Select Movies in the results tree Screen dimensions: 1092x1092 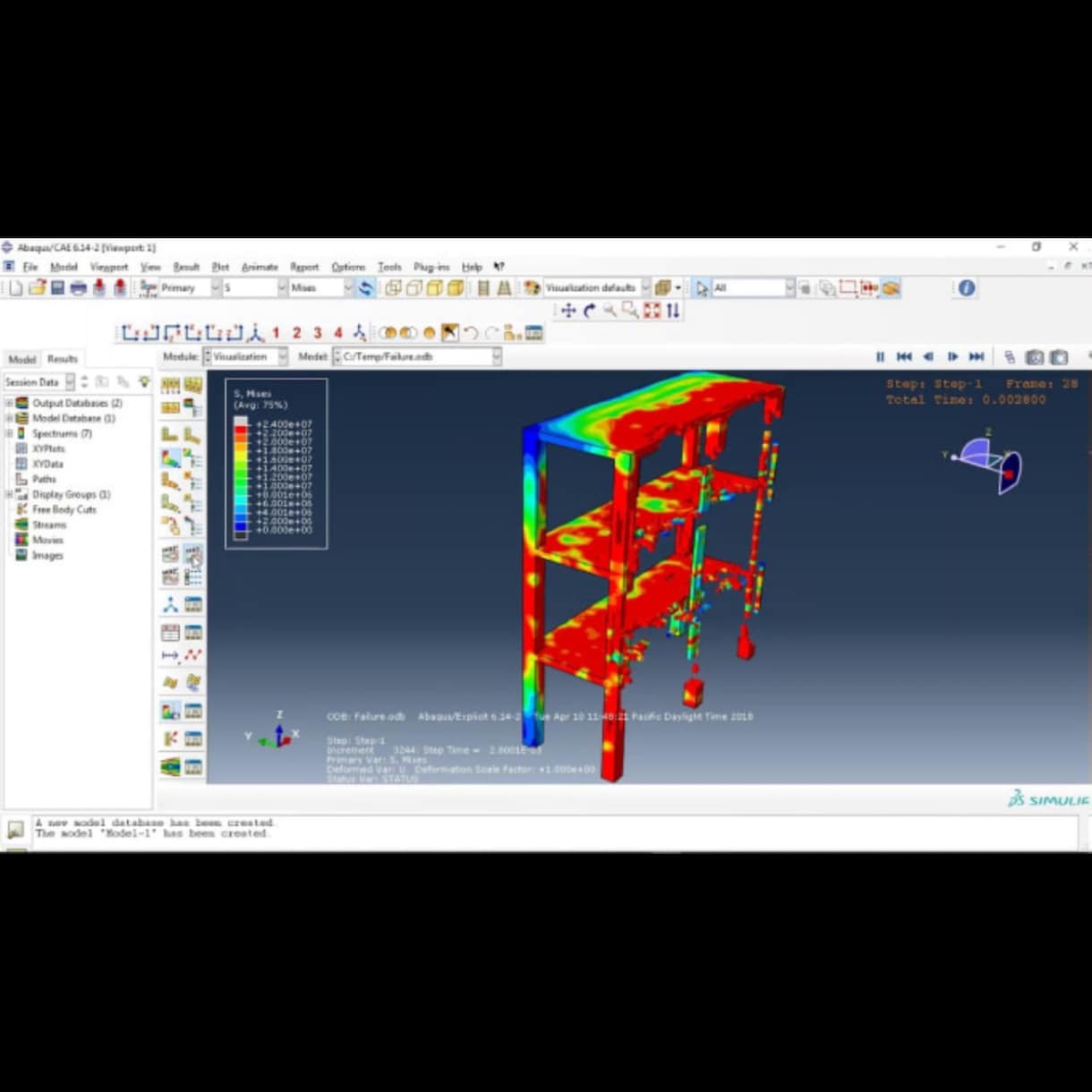pyautogui.click(x=47, y=541)
